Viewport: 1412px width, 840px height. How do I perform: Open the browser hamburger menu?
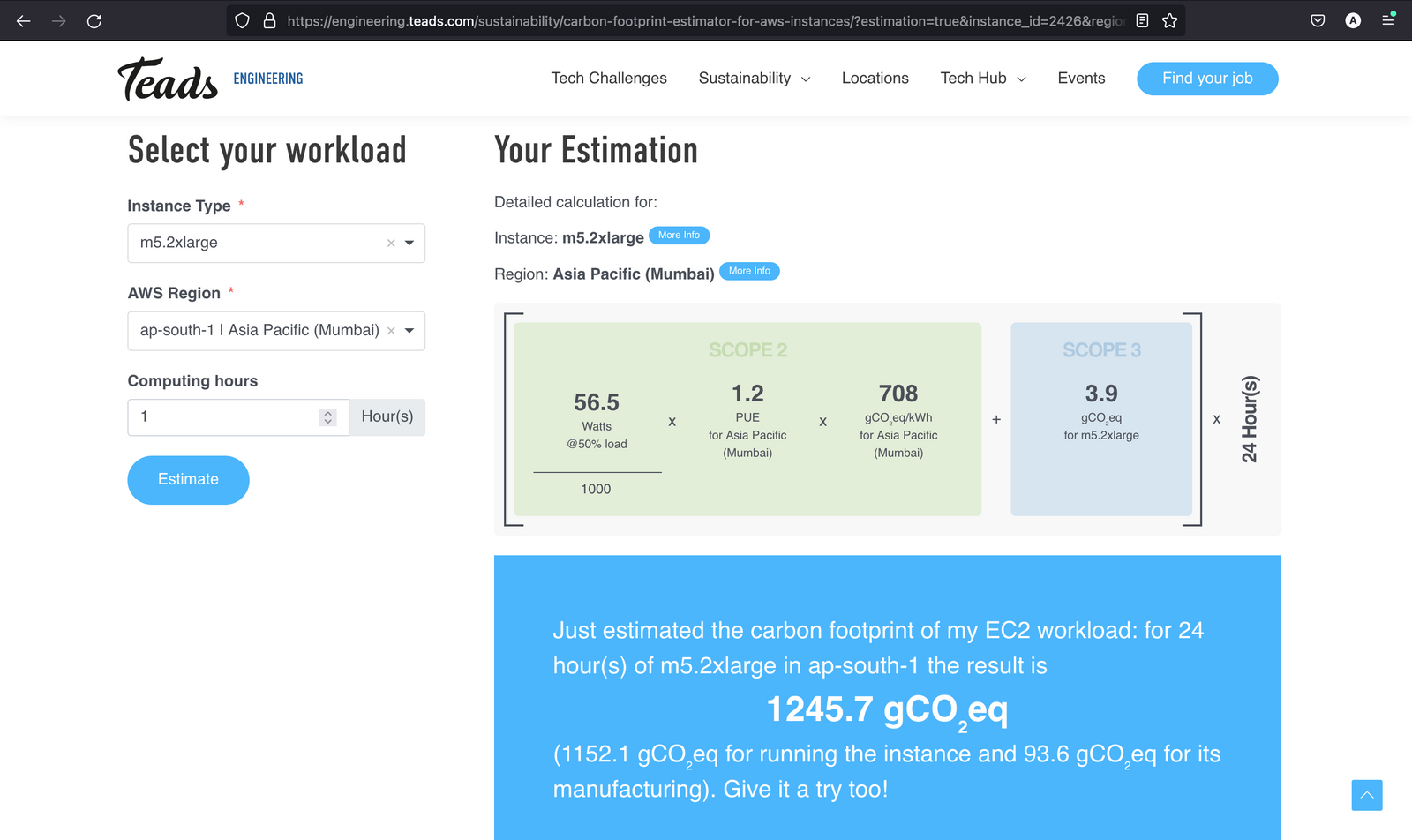(x=1388, y=20)
